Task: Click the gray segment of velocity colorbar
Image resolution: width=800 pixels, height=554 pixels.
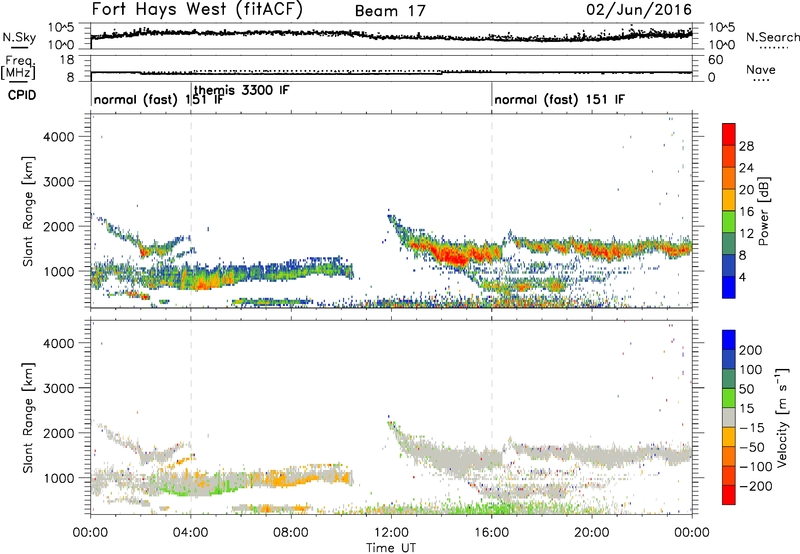Action: 729,417
